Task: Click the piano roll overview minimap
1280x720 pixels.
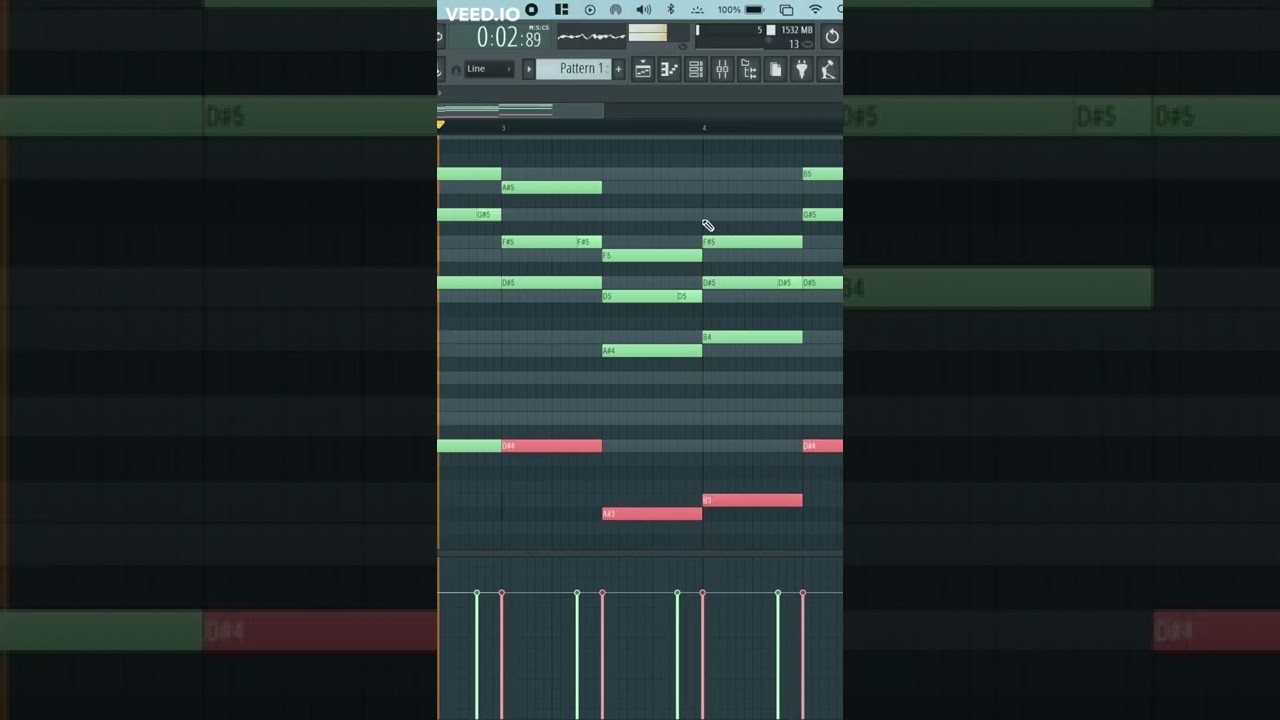Action: [x=520, y=110]
